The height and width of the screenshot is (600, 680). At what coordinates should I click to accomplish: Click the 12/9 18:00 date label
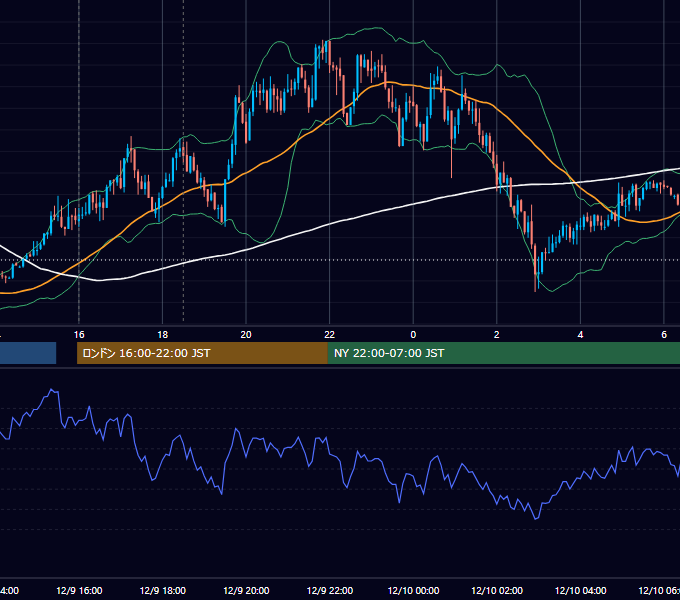tap(163, 590)
